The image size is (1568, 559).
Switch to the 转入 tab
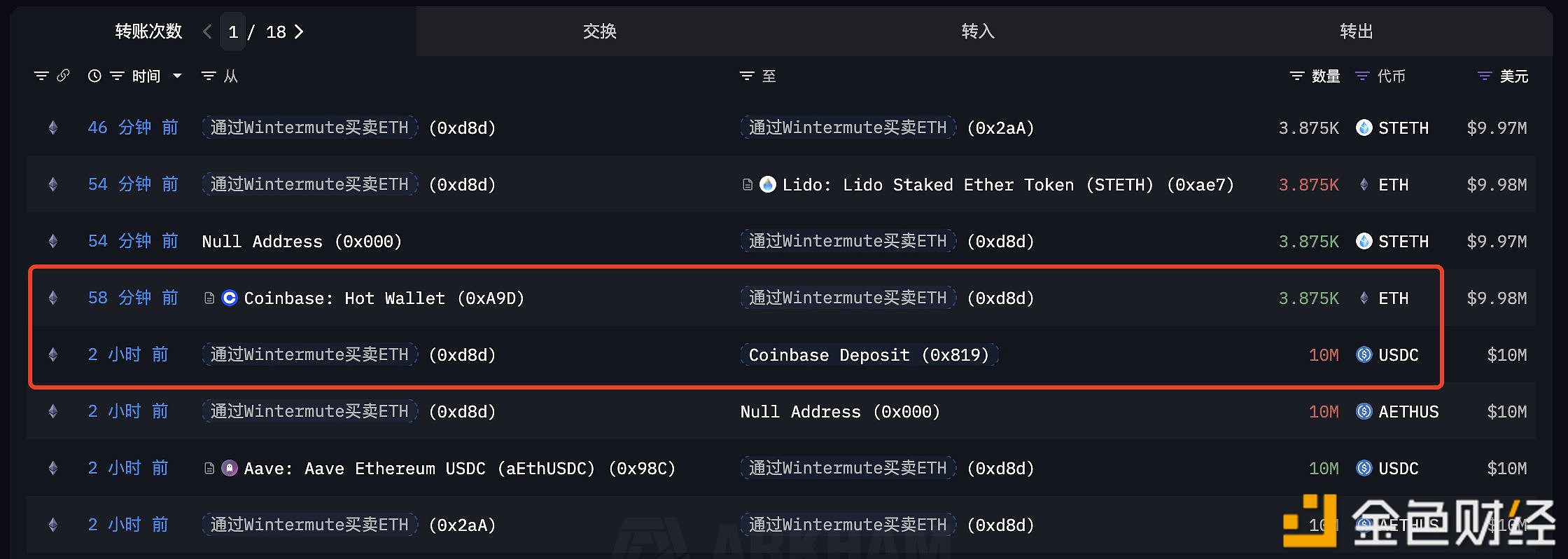click(x=977, y=31)
